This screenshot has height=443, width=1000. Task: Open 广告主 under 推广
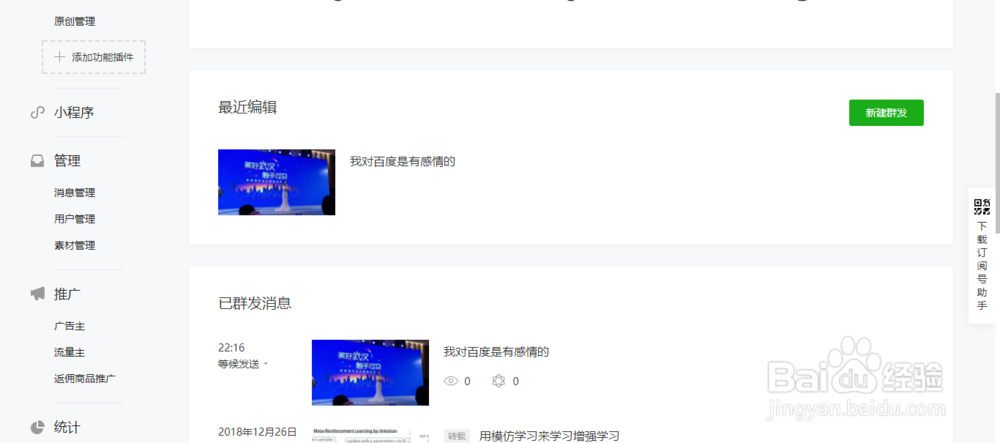pos(70,326)
